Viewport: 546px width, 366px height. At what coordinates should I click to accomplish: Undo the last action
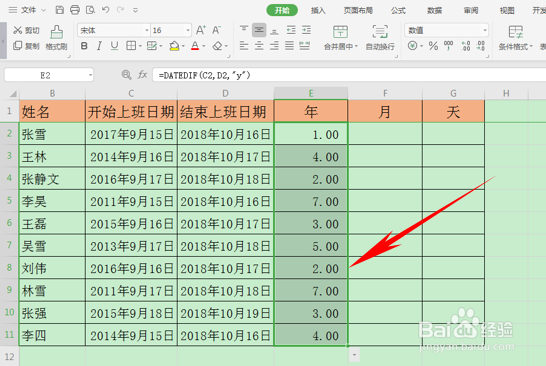106,10
